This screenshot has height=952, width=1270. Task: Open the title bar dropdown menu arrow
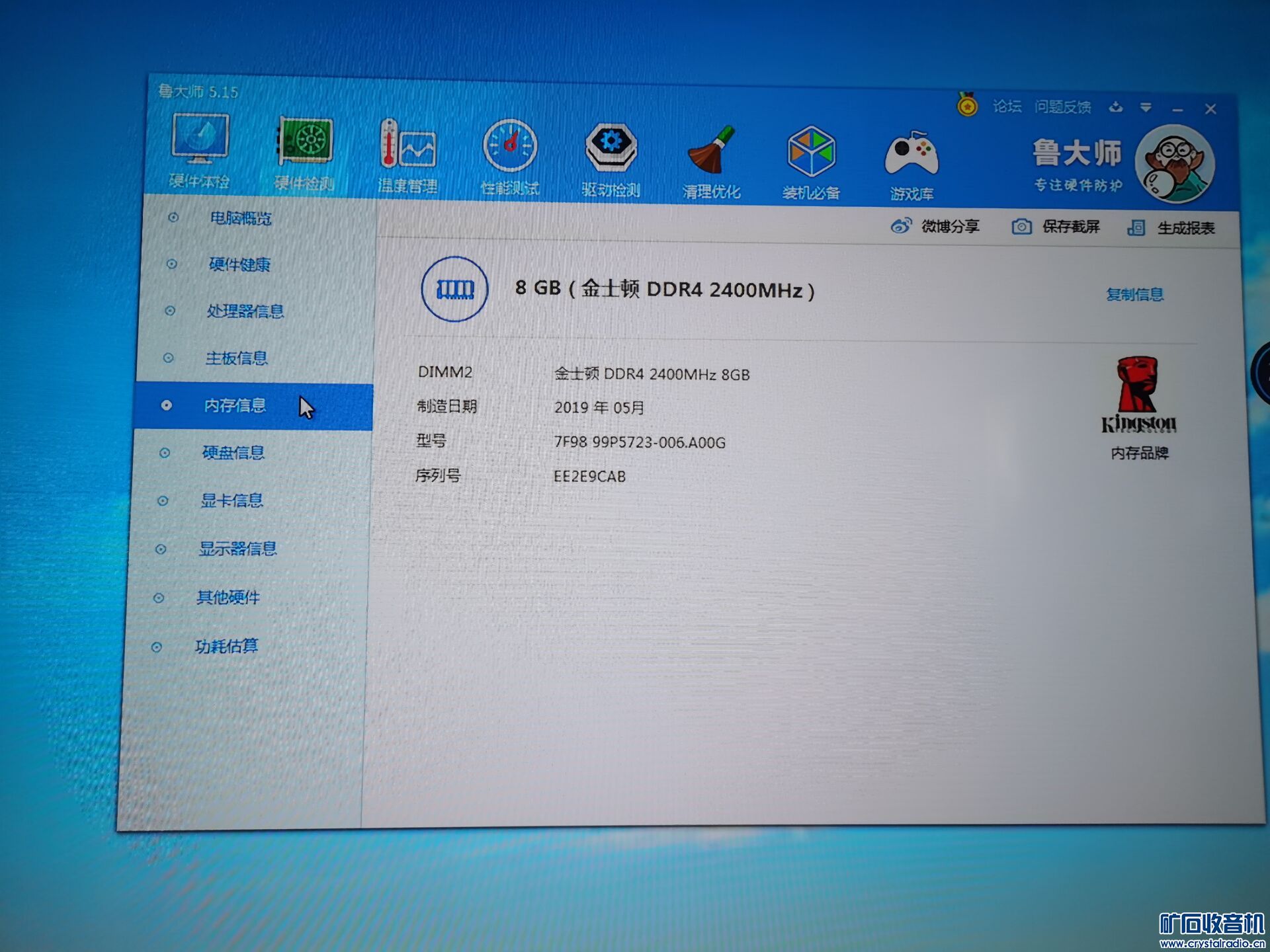click(1146, 108)
